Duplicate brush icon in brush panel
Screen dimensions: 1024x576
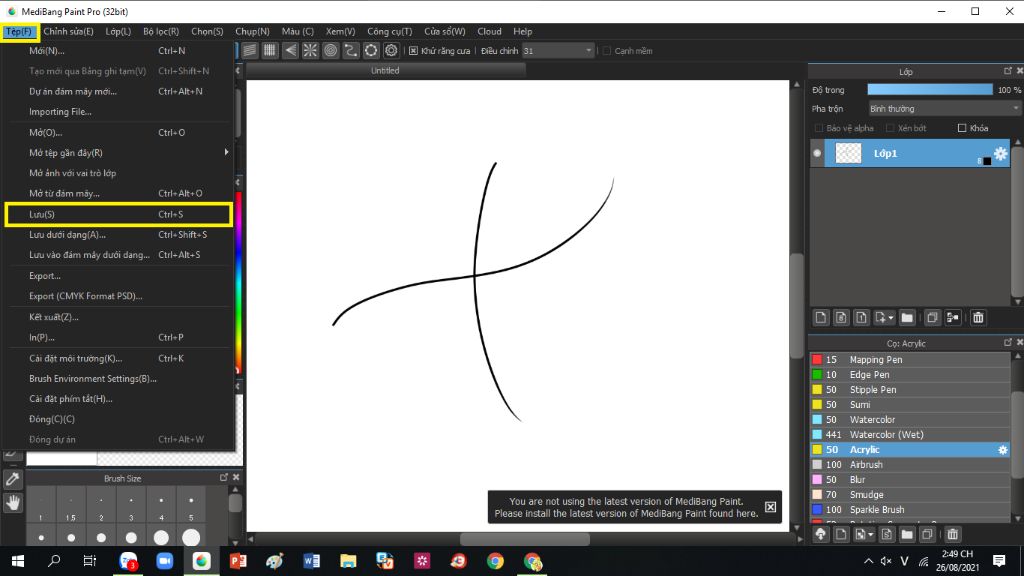[927, 534]
